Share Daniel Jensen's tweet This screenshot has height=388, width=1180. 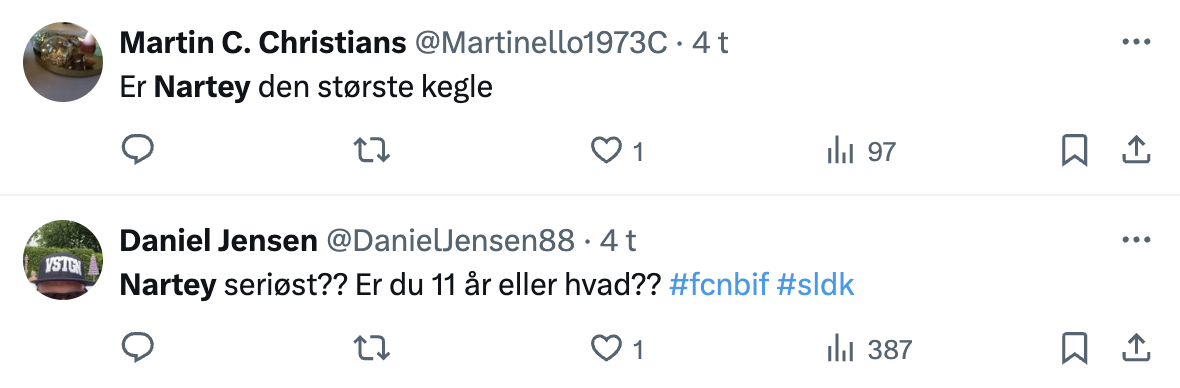coord(1136,347)
